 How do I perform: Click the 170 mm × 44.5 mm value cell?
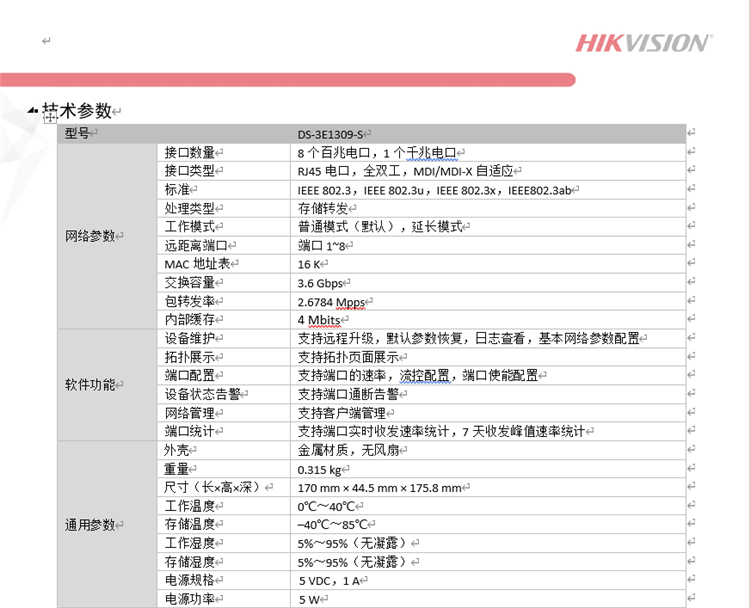(x=488, y=487)
